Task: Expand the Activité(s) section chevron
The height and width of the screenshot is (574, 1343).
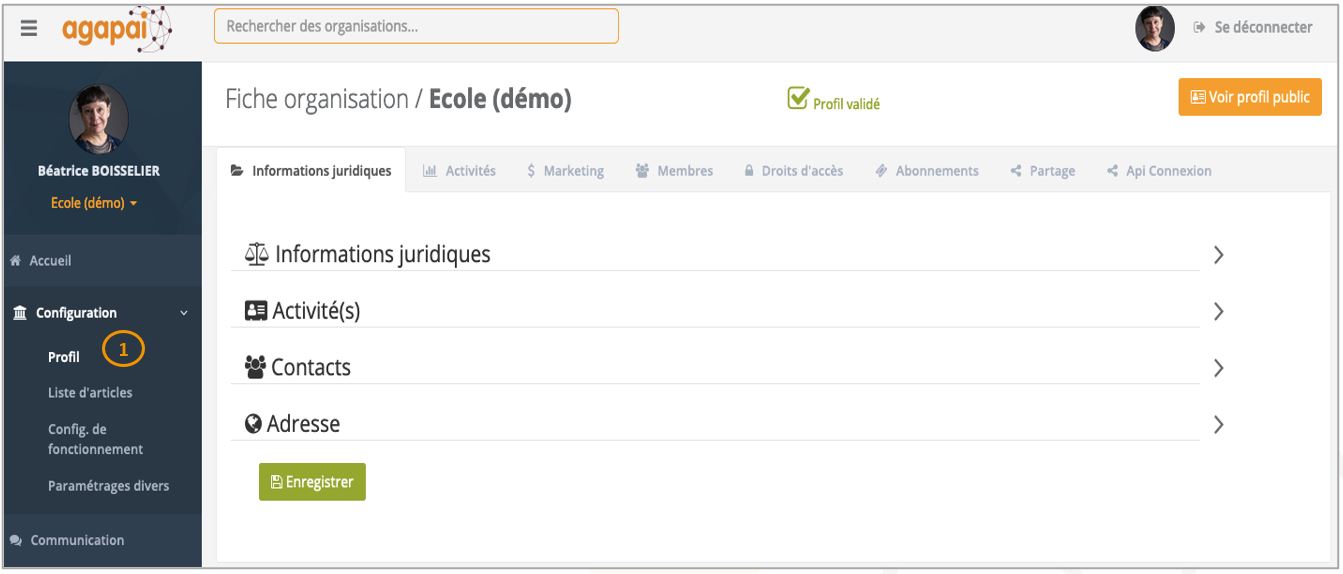Action: [x=1218, y=311]
